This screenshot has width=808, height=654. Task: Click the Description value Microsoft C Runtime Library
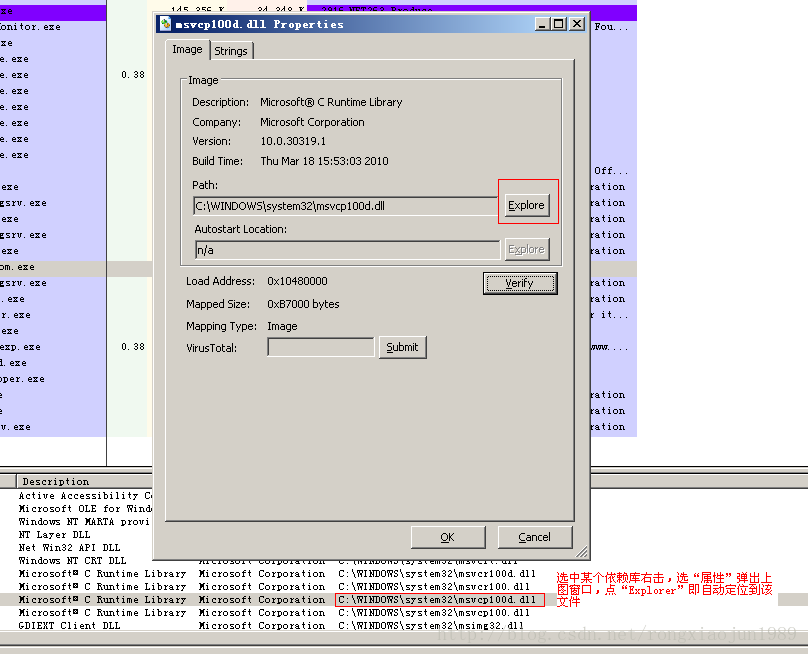point(331,102)
